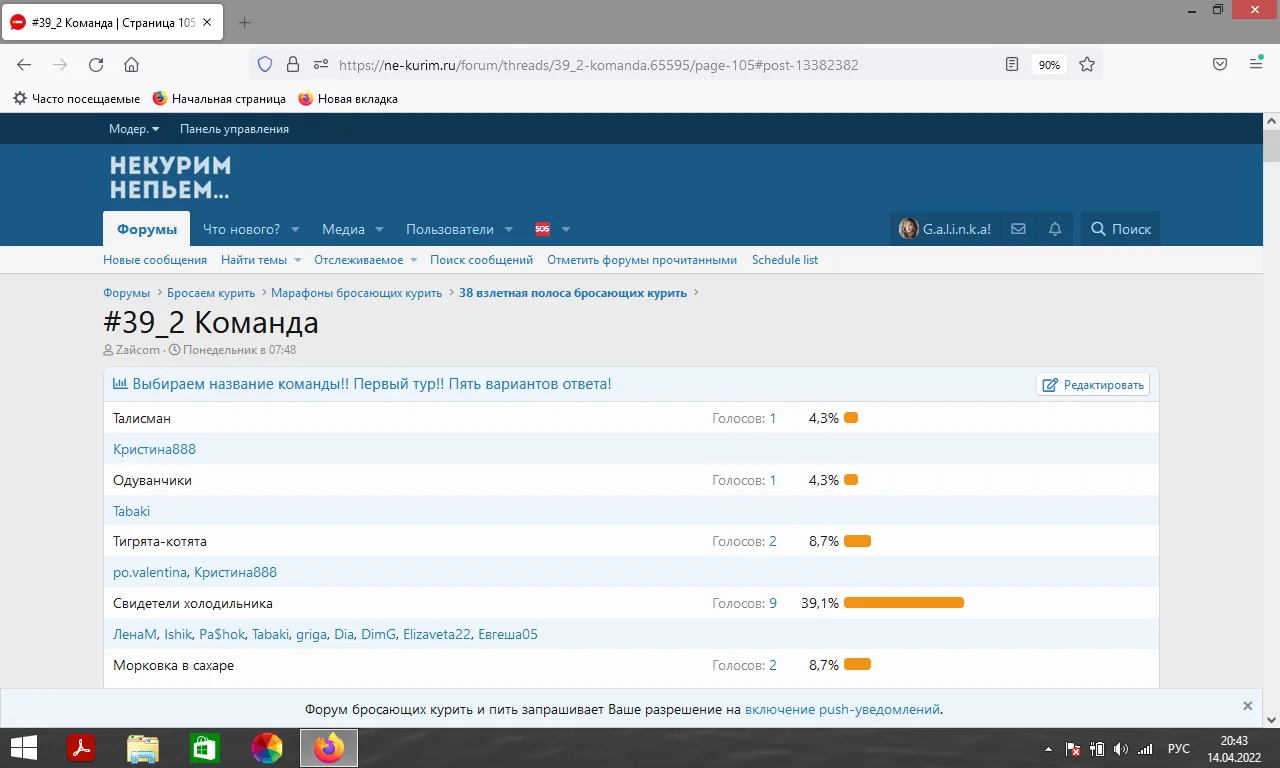The image size is (1280, 768).
Task: Click the НЕКУРИМ НЕПЬЕМ forum logo
Action: [x=170, y=177]
